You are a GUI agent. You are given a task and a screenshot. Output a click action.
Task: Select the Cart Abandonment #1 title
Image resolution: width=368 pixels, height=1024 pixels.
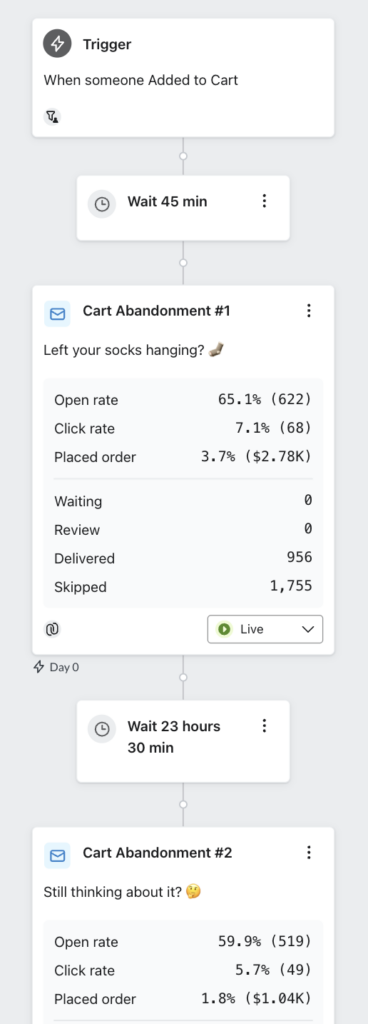point(156,311)
